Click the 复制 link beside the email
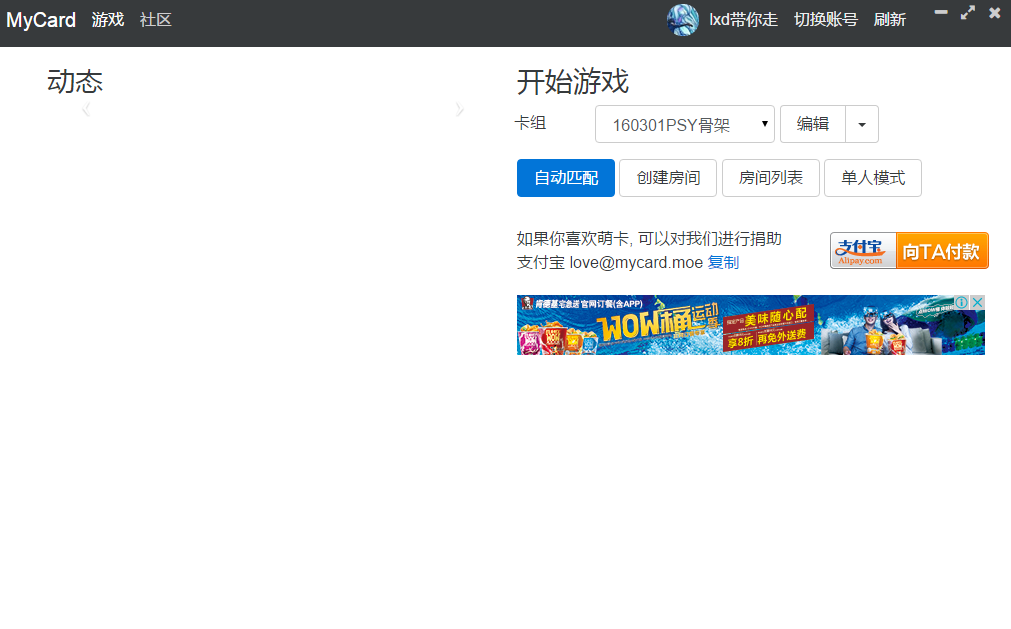Viewport: 1011px width, 629px height. (723, 262)
